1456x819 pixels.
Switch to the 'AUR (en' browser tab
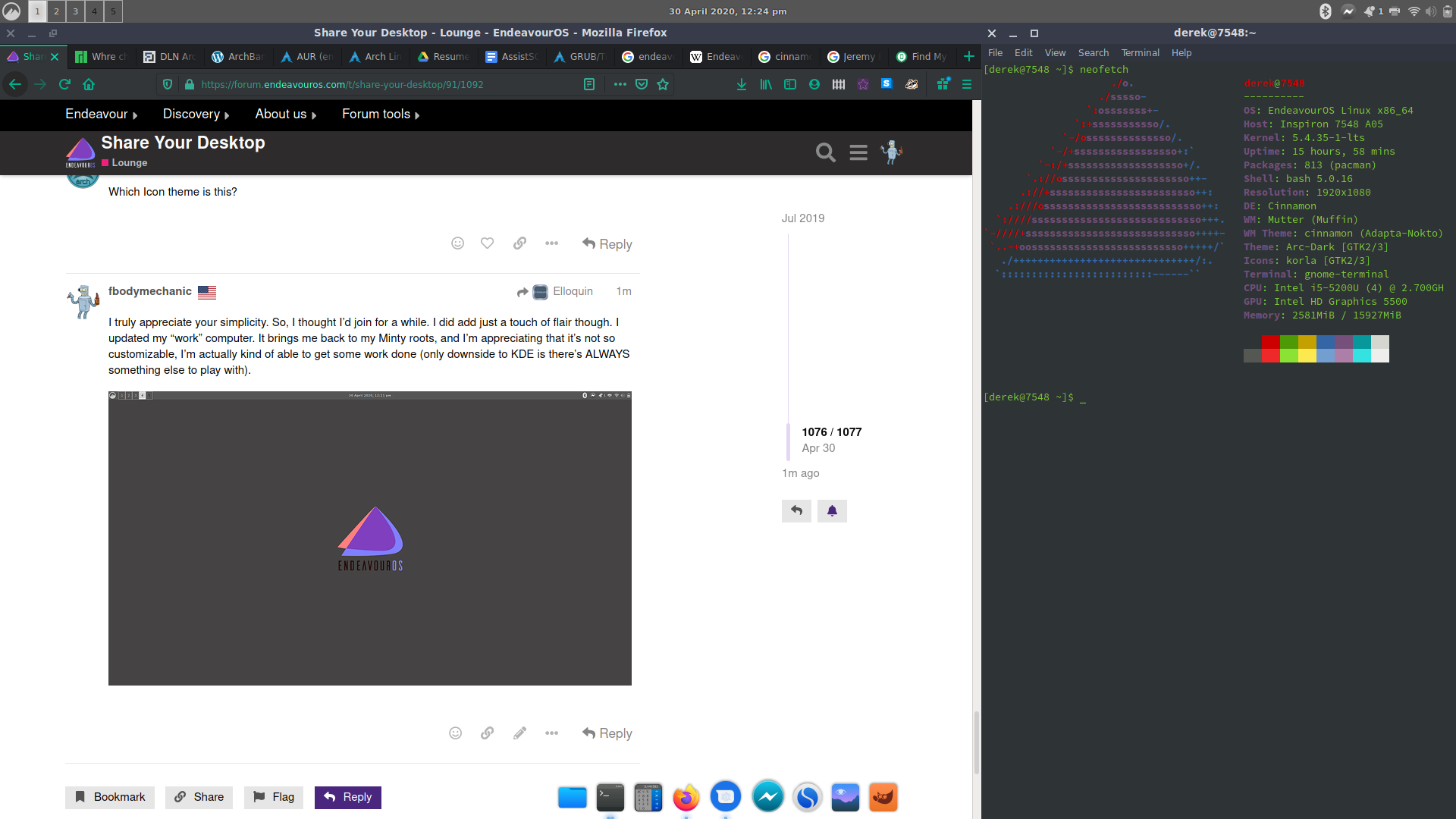tap(307, 57)
